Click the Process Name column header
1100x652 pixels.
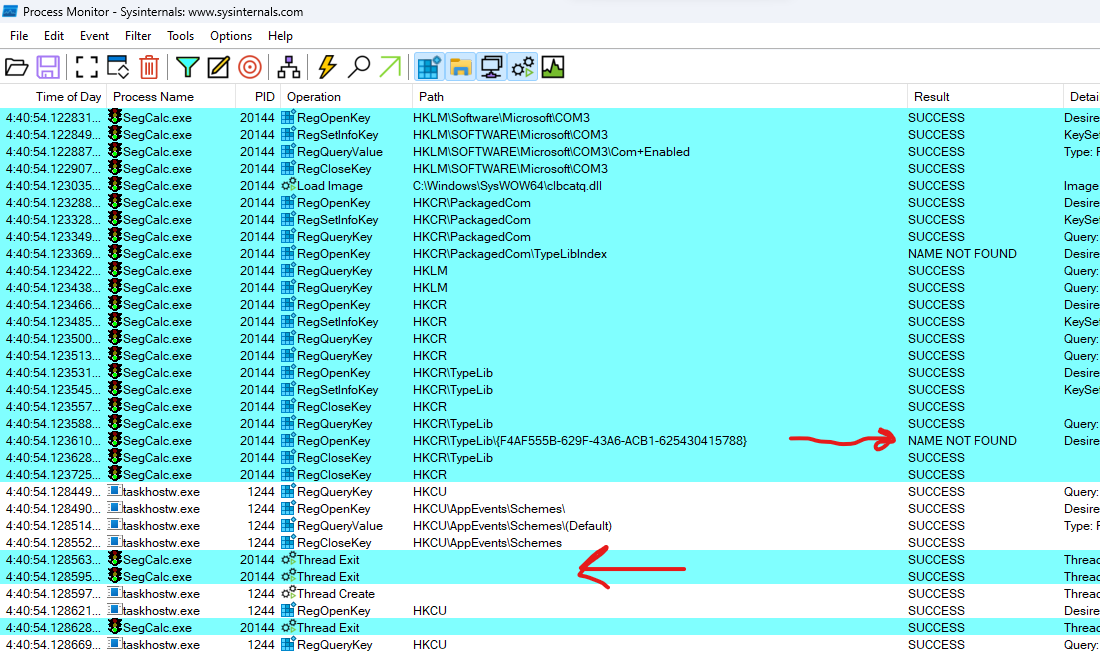(170, 97)
